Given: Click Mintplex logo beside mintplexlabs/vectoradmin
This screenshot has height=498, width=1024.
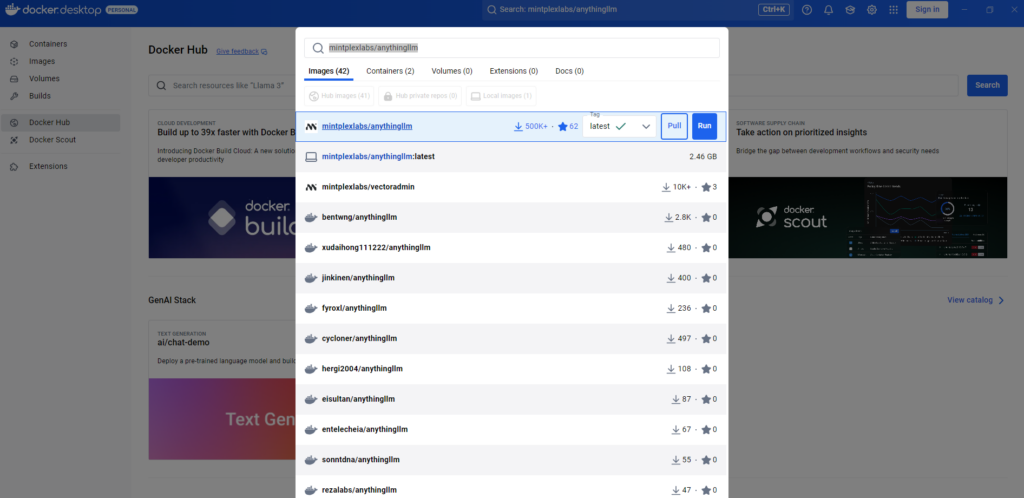Looking at the screenshot, I should point(311,187).
